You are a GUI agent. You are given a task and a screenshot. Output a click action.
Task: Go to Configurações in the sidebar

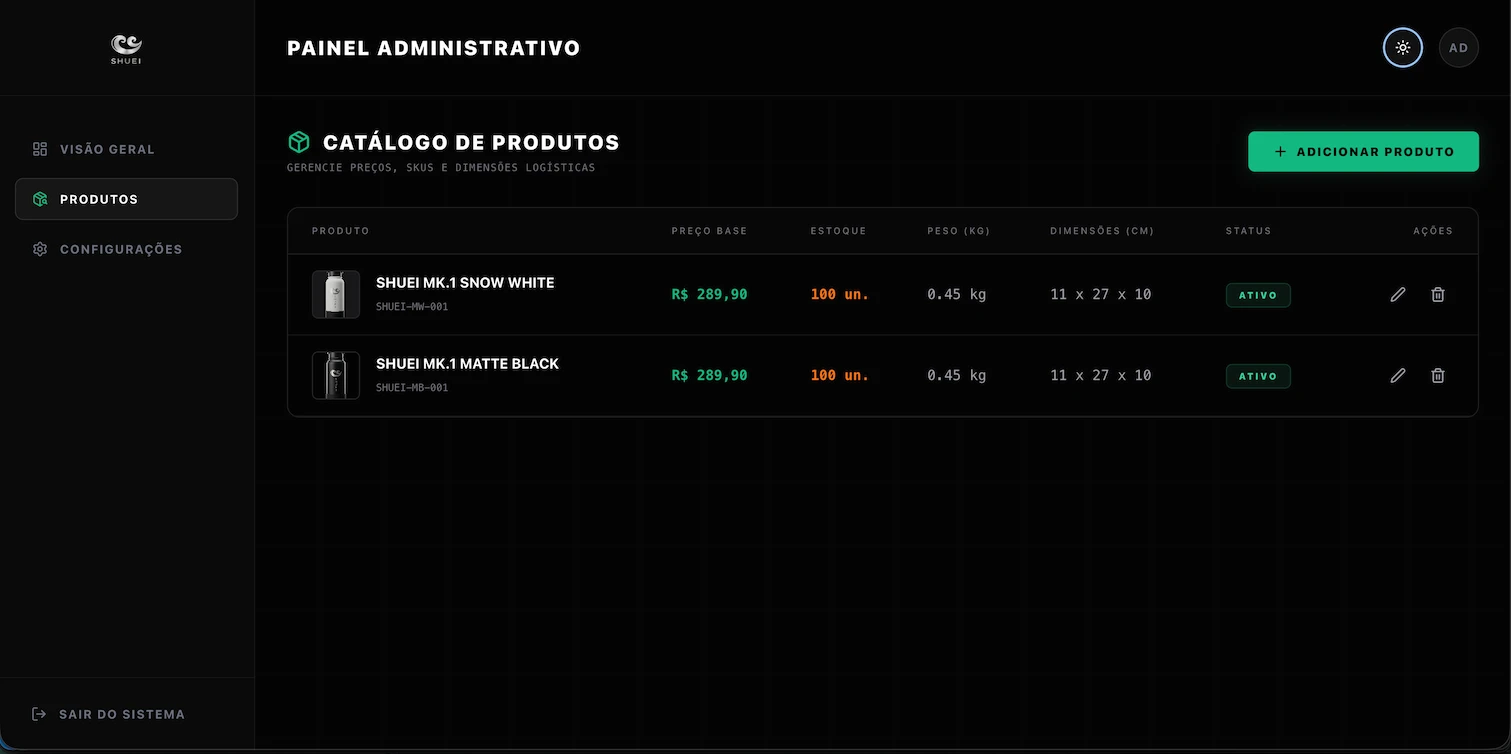tap(126, 249)
